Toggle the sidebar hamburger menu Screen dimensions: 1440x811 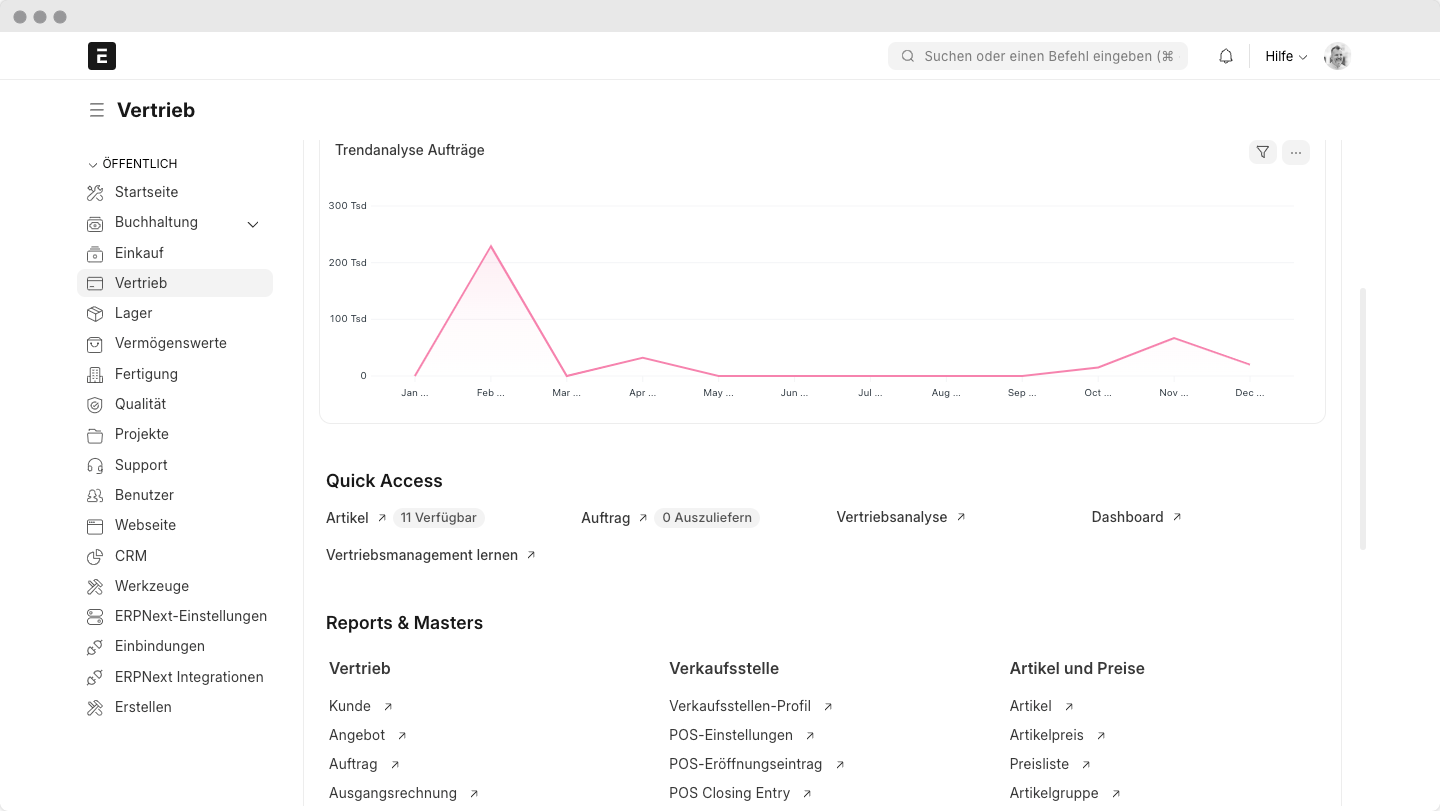tap(96, 110)
